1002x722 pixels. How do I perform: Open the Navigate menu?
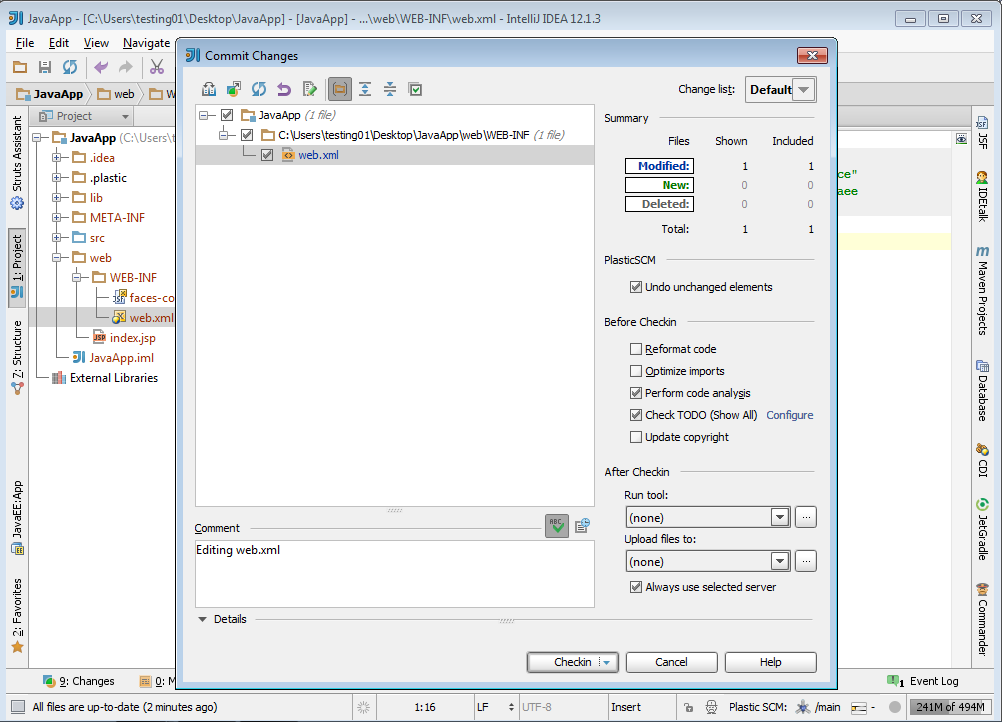pos(146,43)
